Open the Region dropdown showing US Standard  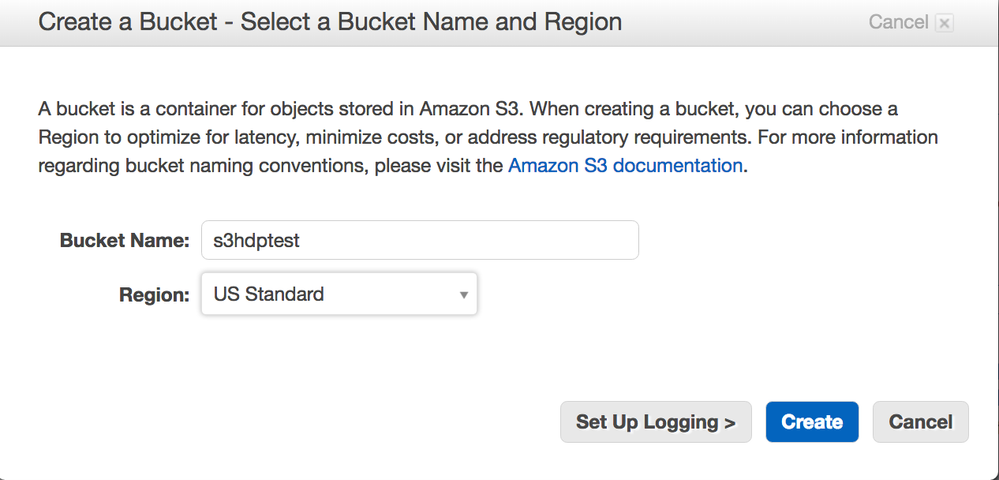coord(338,294)
